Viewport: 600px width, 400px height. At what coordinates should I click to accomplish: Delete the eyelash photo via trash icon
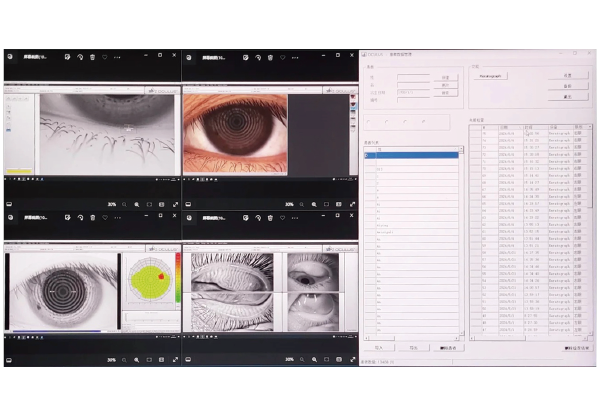(92, 57)
